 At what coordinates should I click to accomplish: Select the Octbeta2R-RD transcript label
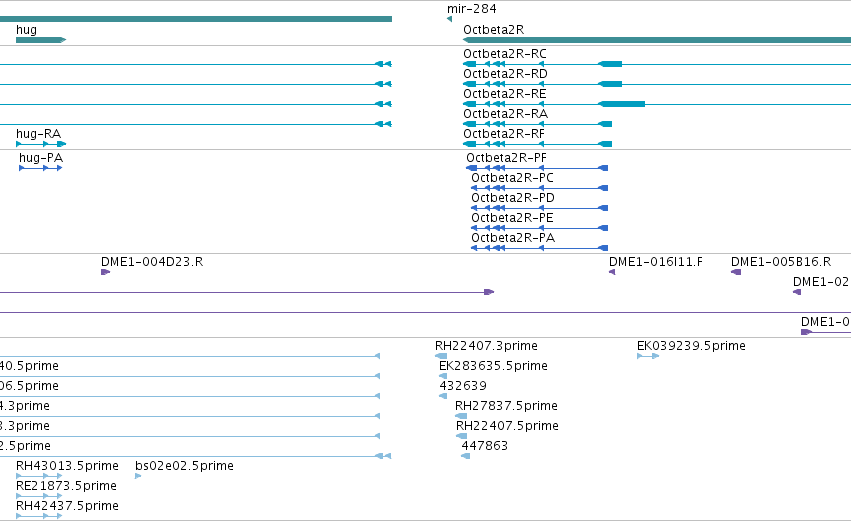(505, 74)
